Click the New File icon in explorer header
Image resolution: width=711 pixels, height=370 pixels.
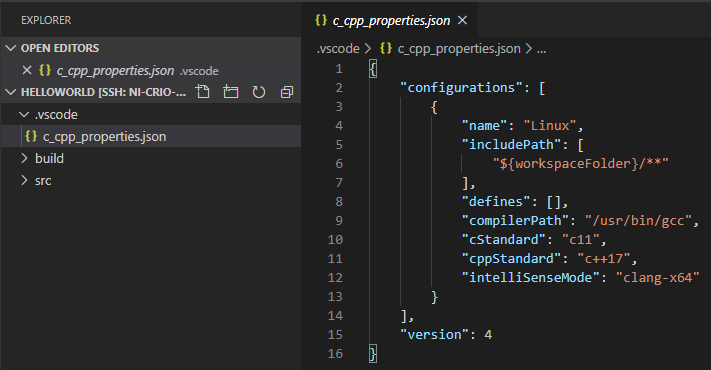203,92
